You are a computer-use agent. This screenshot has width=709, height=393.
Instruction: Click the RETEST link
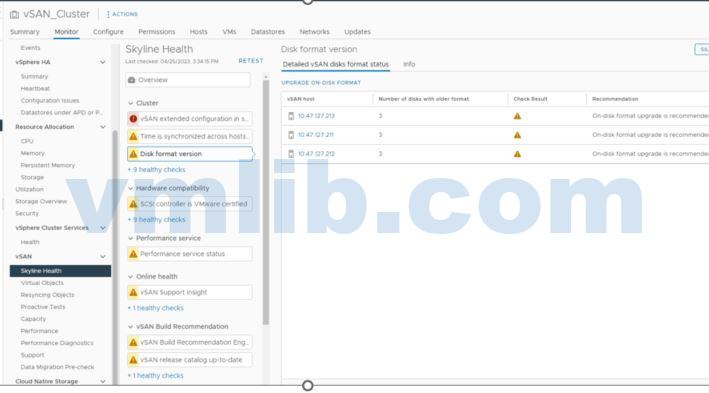tap(251, 61)
